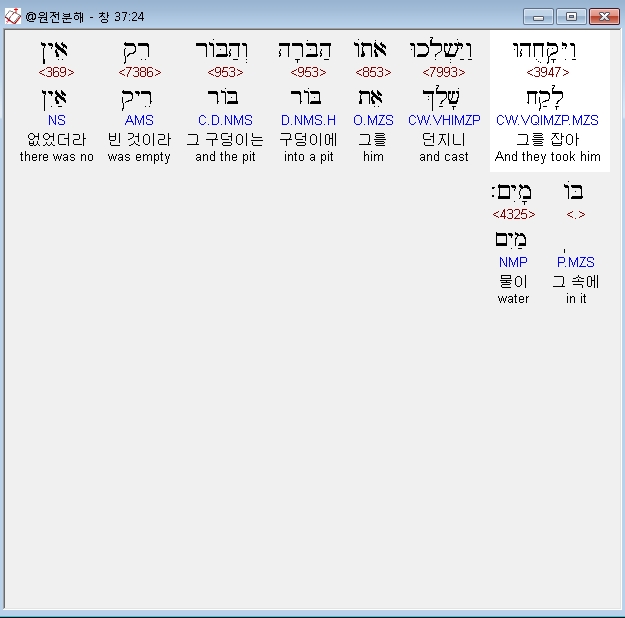Viewport: 625px width, 618px height.
Task: Click the Hebrew word above <4325>
Action: [x=511, y=193]
